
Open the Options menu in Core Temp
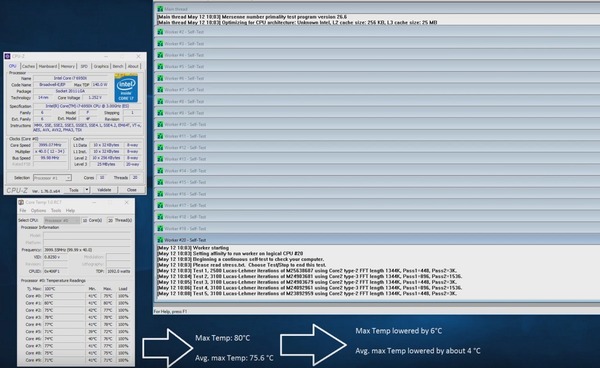coord(38,210)
